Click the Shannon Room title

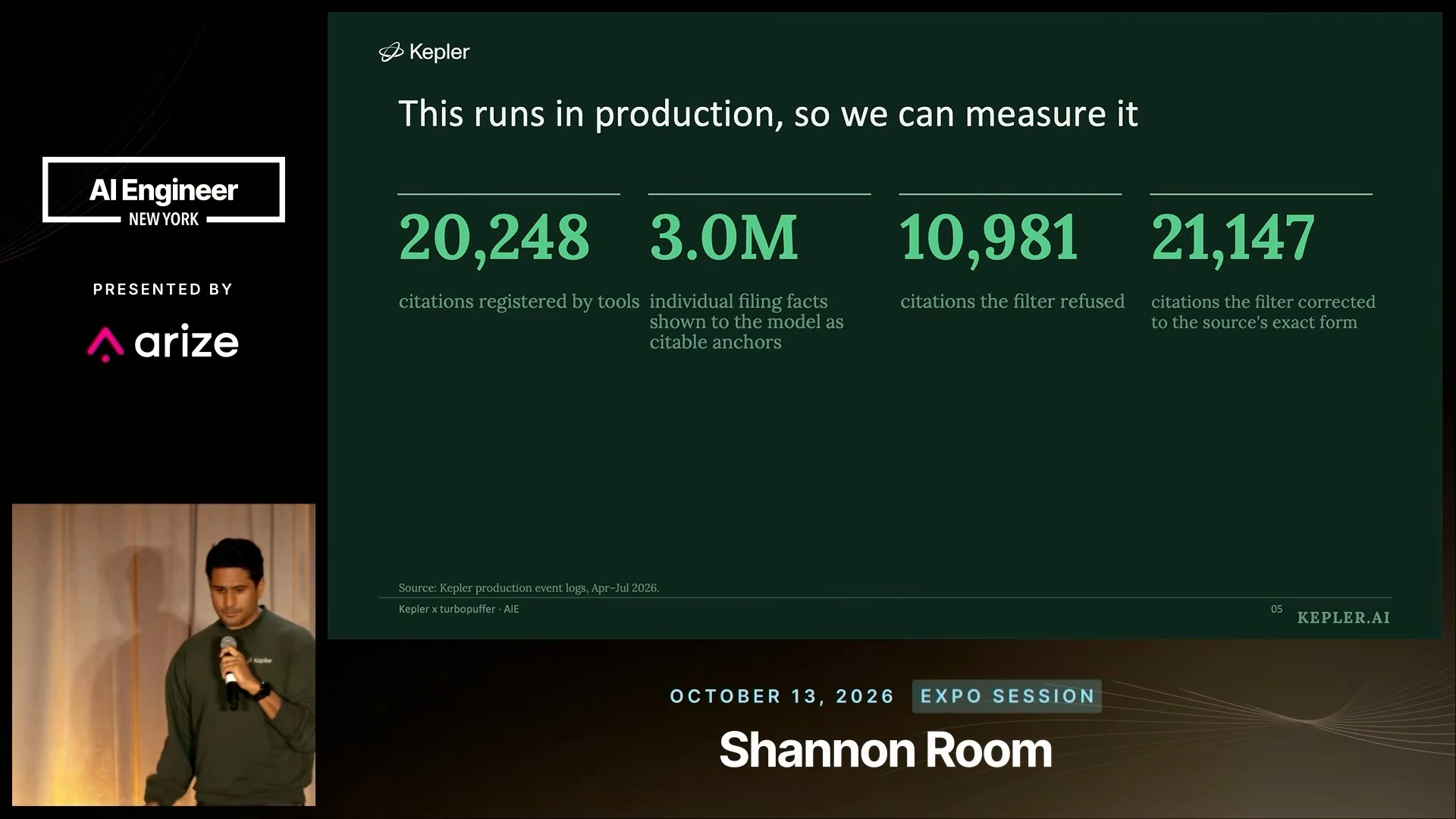tap(886, 750)
